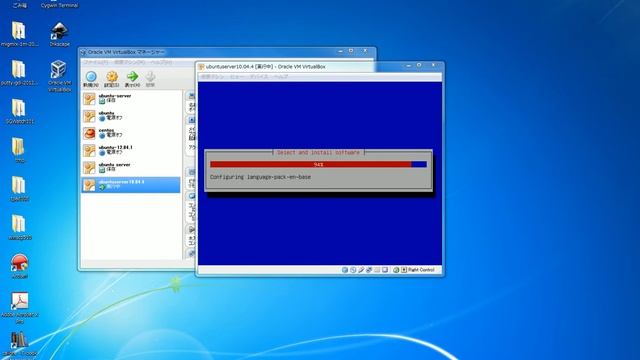Click USB devices icon in VM status bar
The image size is (640, 360).
coord(361,270)
